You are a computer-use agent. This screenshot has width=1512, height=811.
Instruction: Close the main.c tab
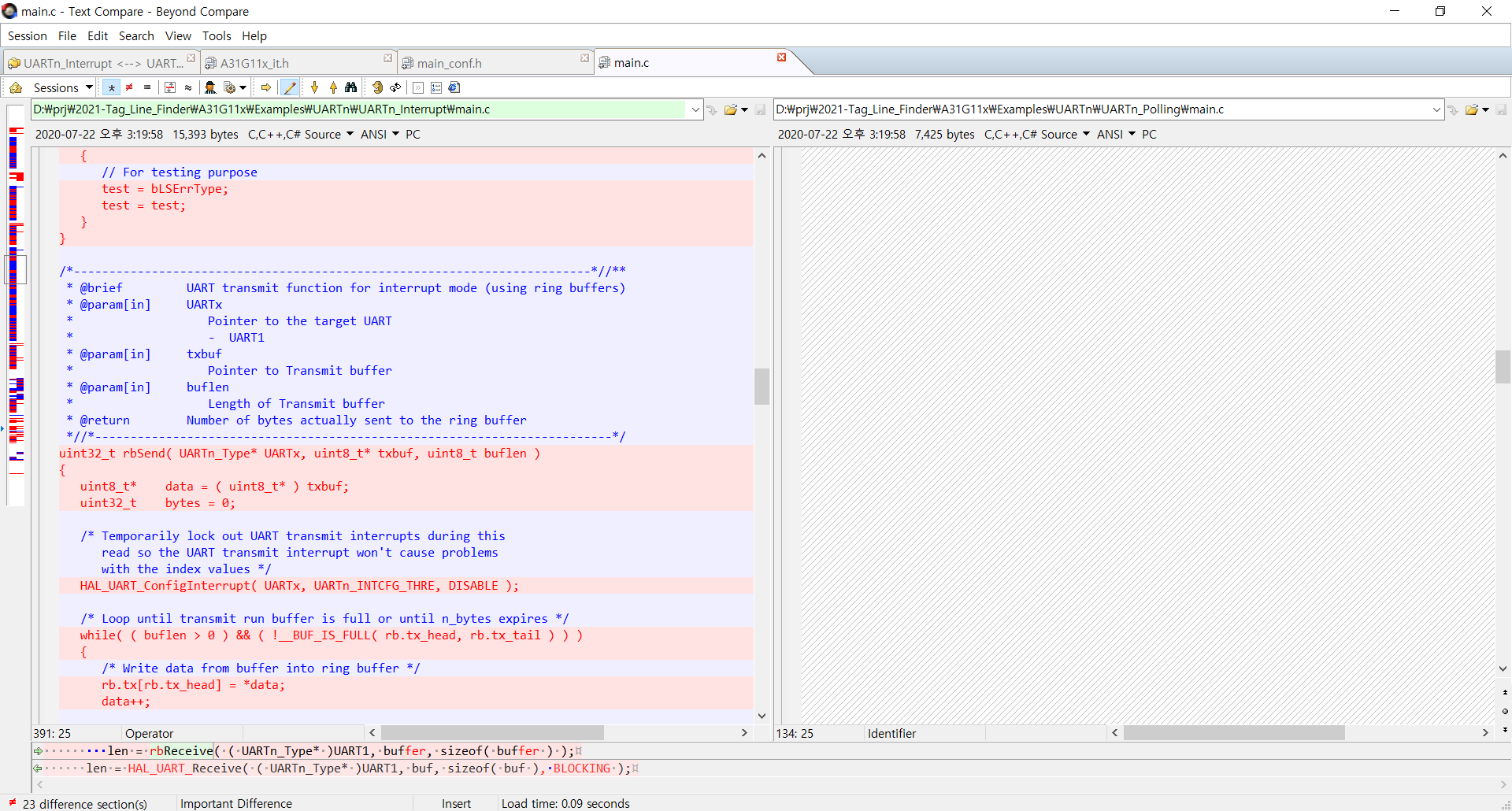tap(782, 57)
